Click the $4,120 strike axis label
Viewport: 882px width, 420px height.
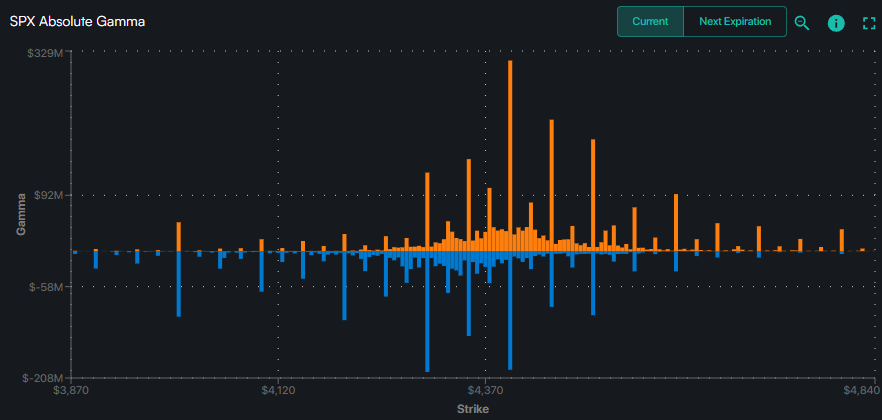pyautogui.click(x=277, y=390)
